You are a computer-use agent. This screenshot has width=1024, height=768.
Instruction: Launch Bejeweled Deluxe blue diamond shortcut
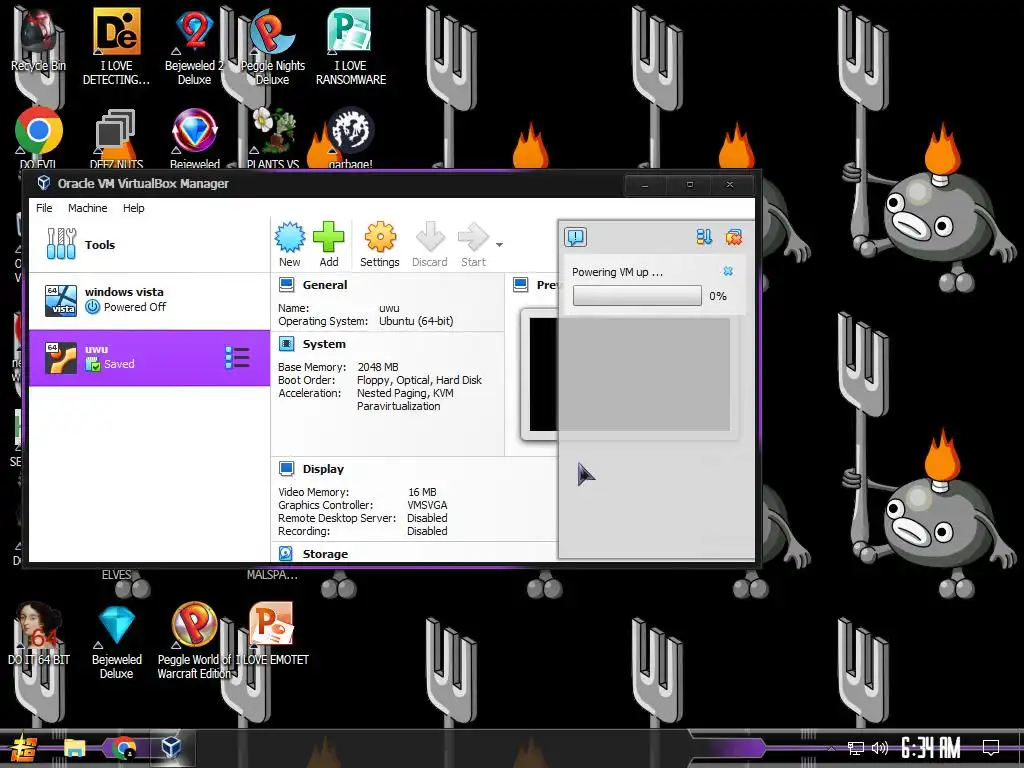coord(116,640)
